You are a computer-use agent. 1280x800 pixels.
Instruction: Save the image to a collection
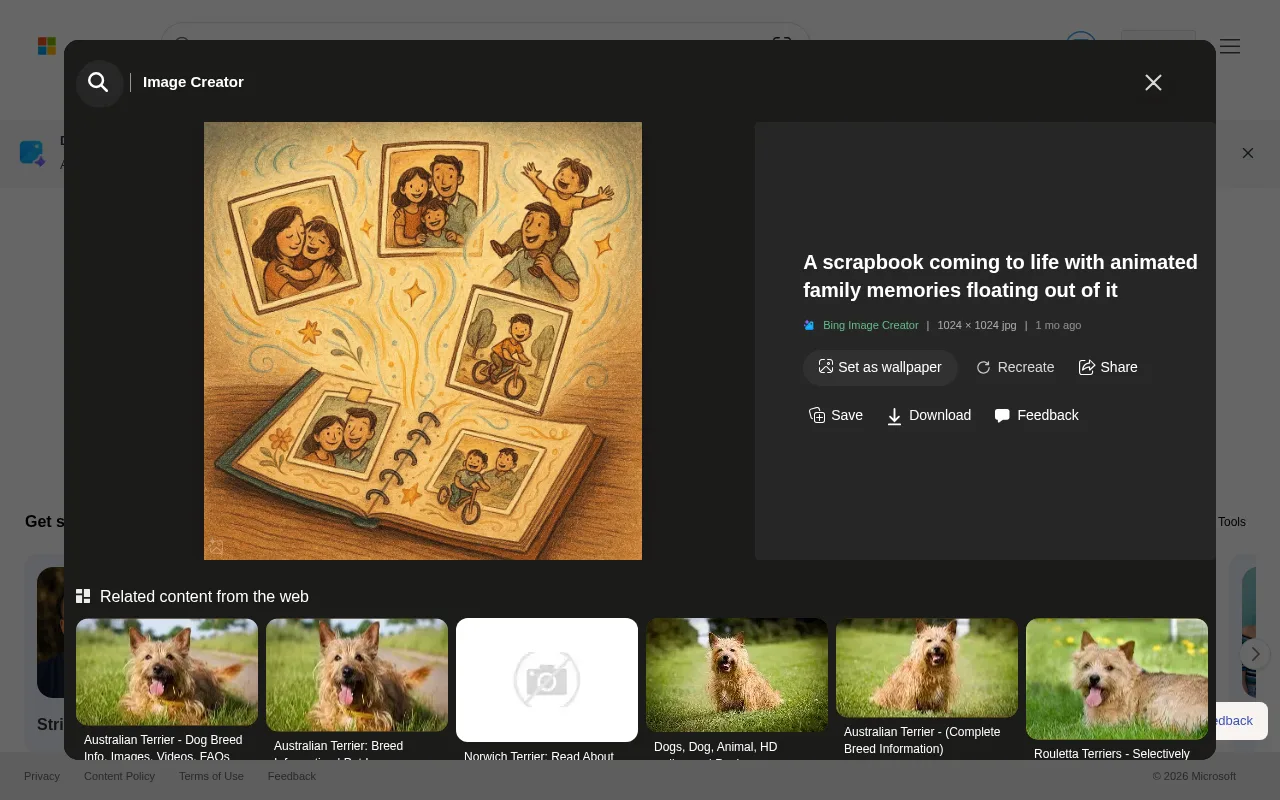(x=836, y=415)
